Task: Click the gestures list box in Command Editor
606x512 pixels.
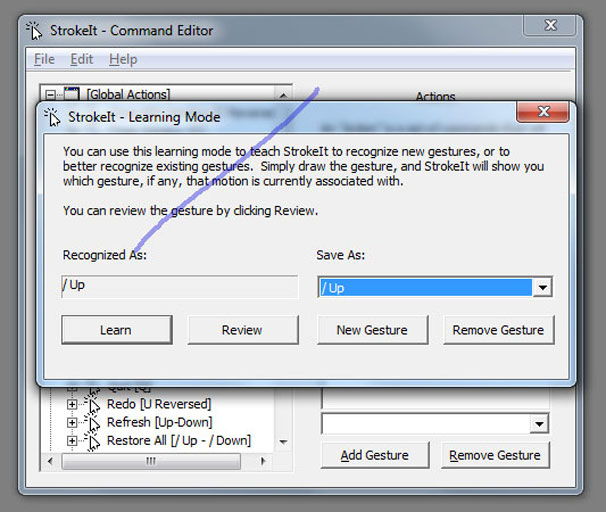Action: 435,398
